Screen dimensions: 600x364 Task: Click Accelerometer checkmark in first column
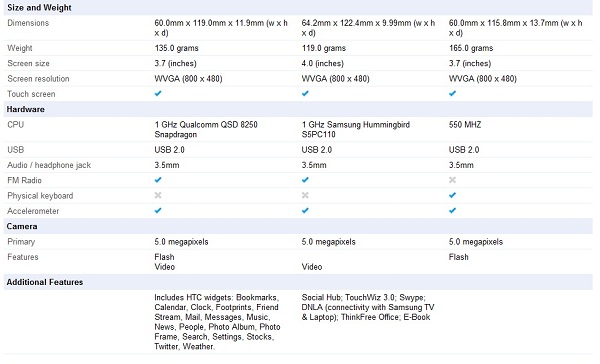click(x=158, y=211)
